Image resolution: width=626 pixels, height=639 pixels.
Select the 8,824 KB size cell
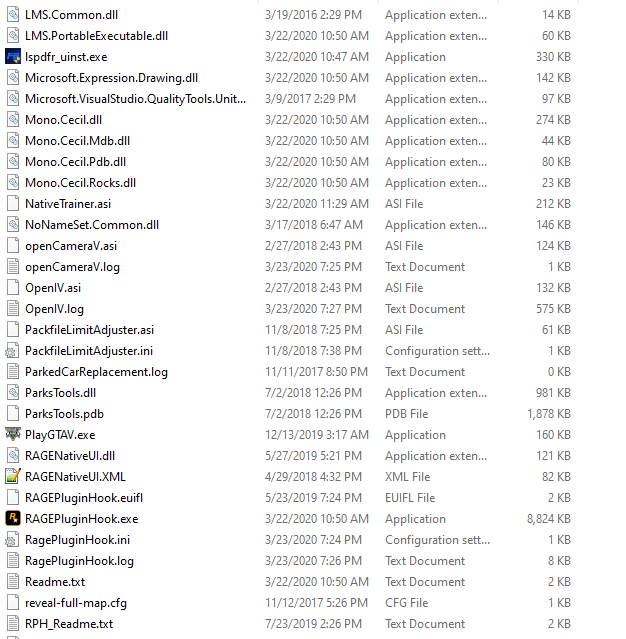(x=549, y=518)
